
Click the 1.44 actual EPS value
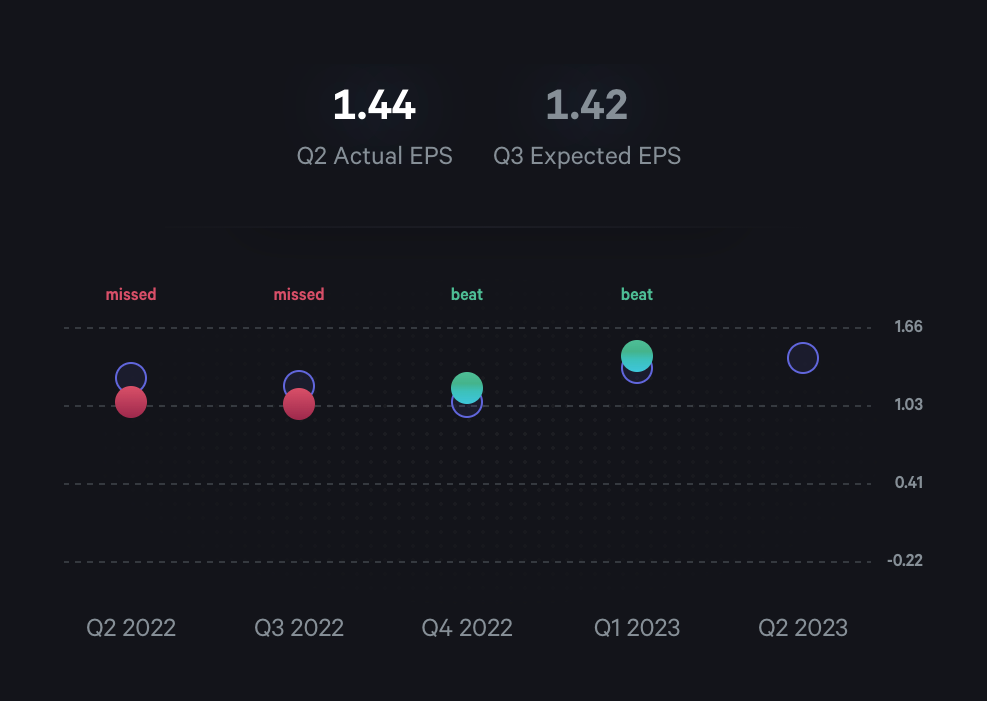pyautogui.click(x=374, y=105)
